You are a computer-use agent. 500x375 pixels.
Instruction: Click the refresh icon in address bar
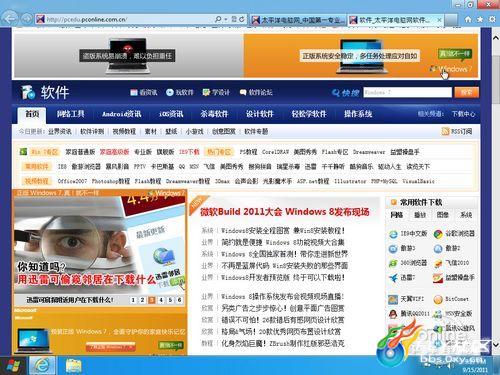tap(242, 19)
